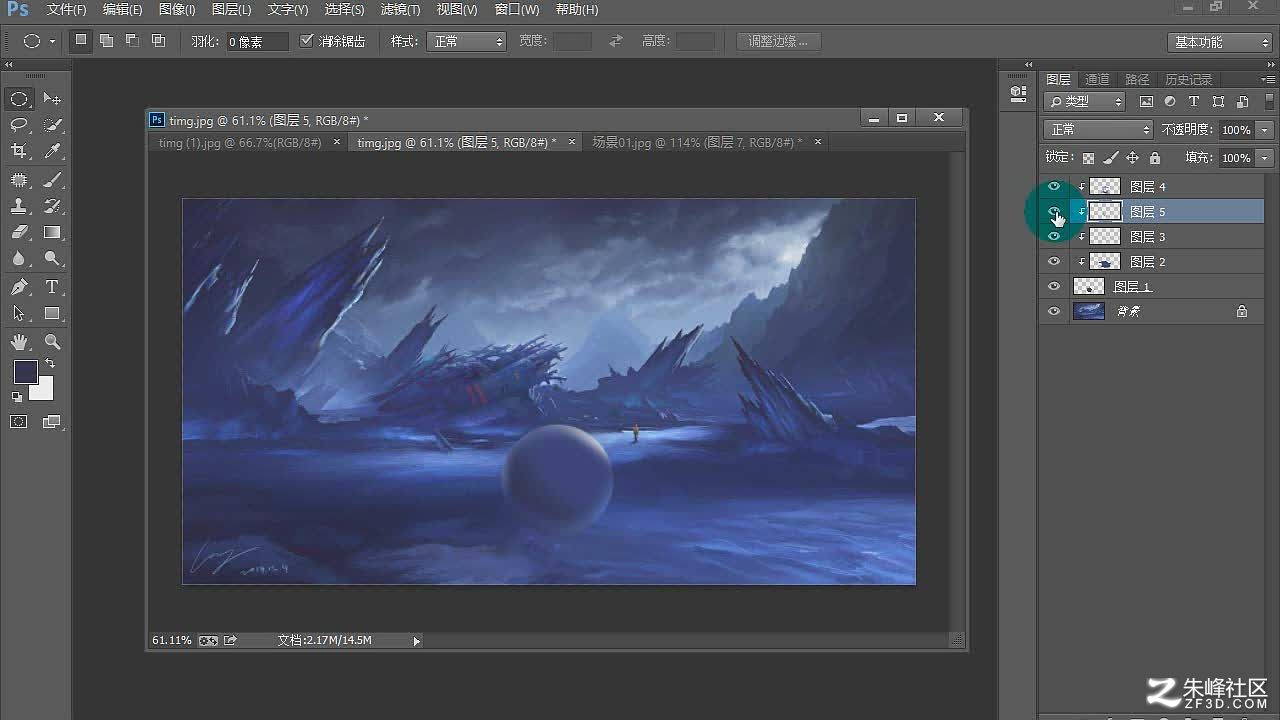Click Add to Selection mode icon
1280x720 pixels.
pos(106,41)
